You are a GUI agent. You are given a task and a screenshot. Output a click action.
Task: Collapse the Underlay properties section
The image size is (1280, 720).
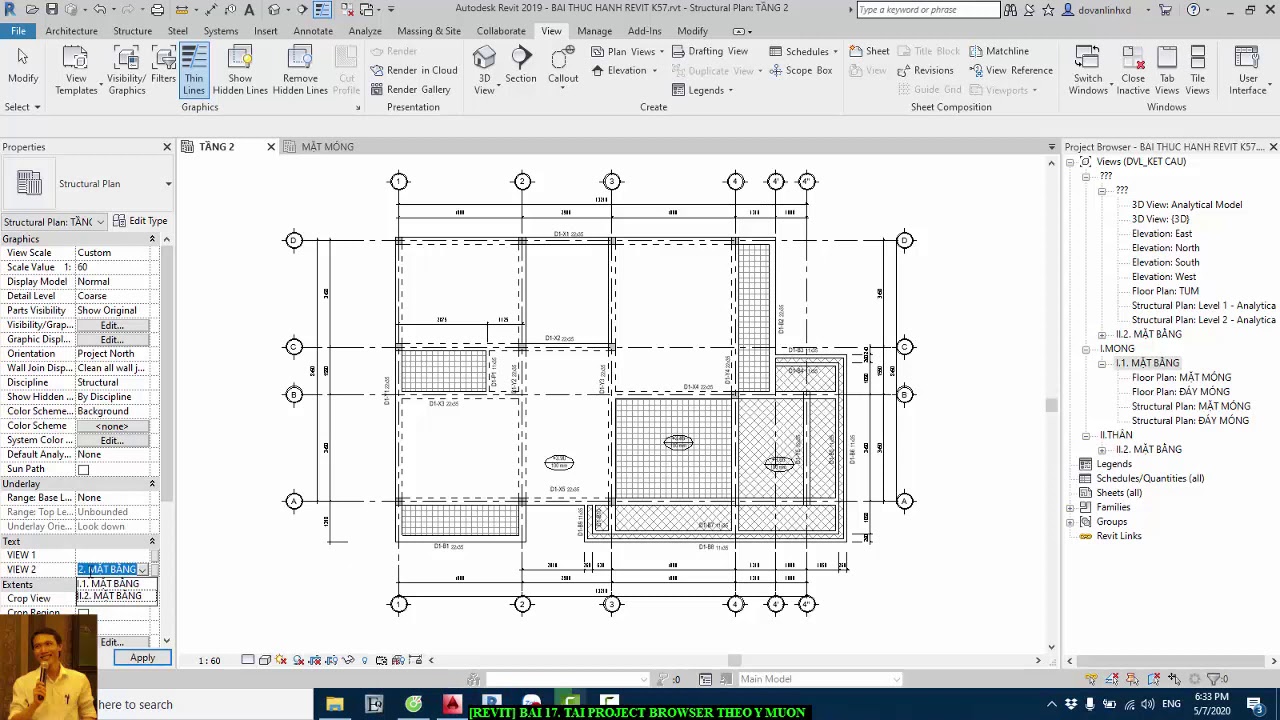pos(152,484)
